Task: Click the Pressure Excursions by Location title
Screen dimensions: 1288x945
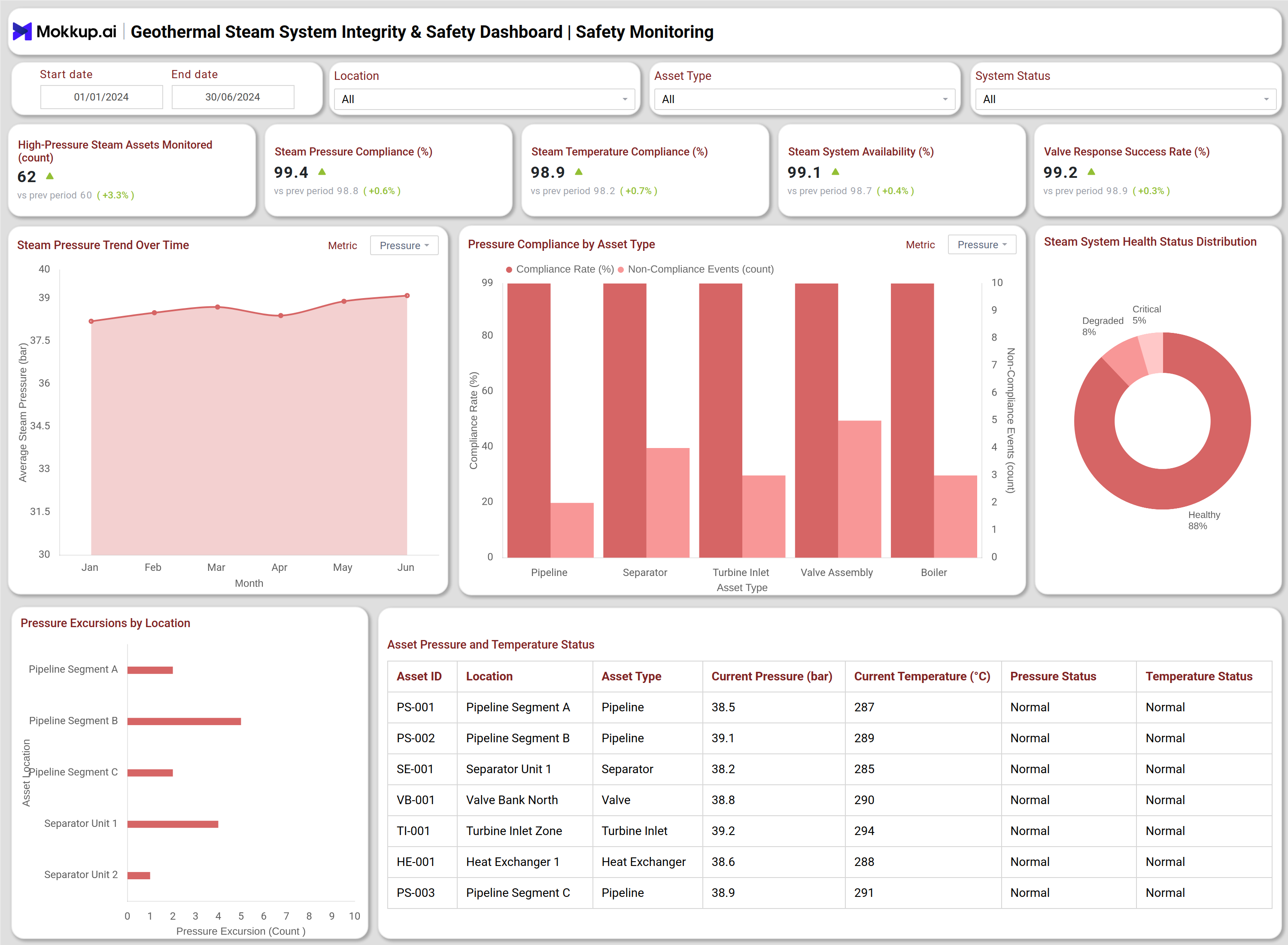Action: 105,623
